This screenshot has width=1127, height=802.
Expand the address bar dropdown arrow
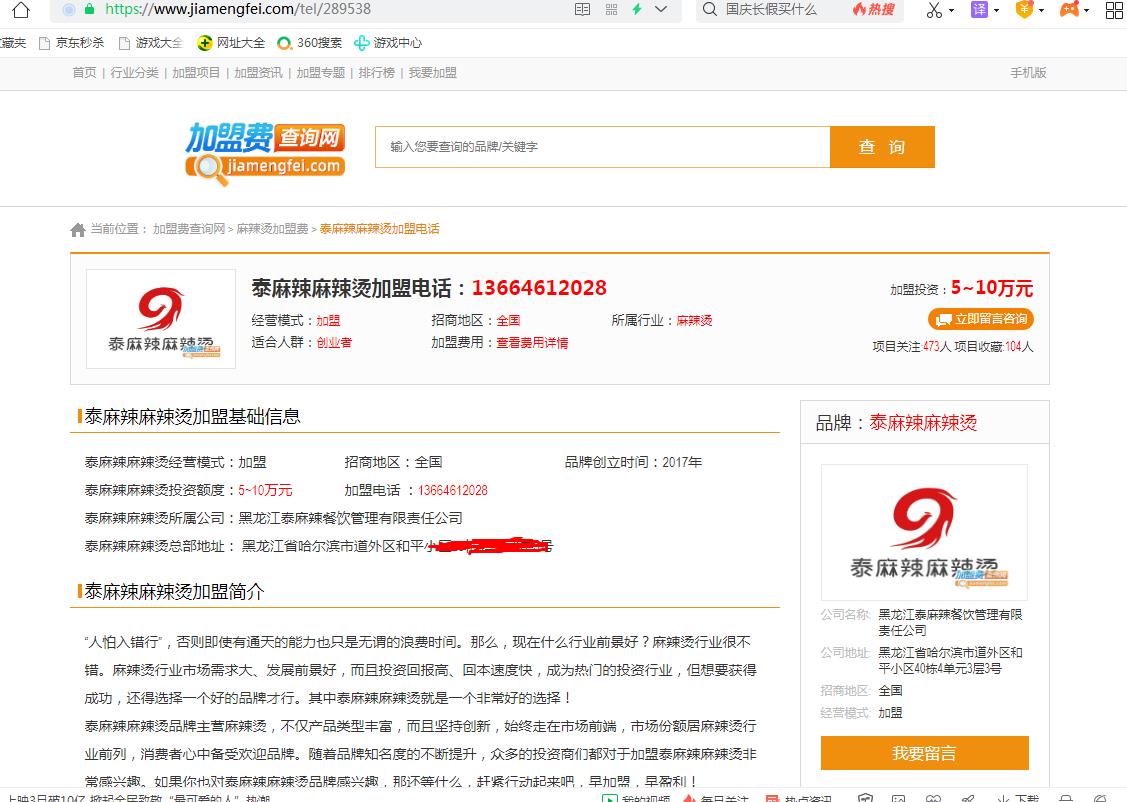point(661,9)
